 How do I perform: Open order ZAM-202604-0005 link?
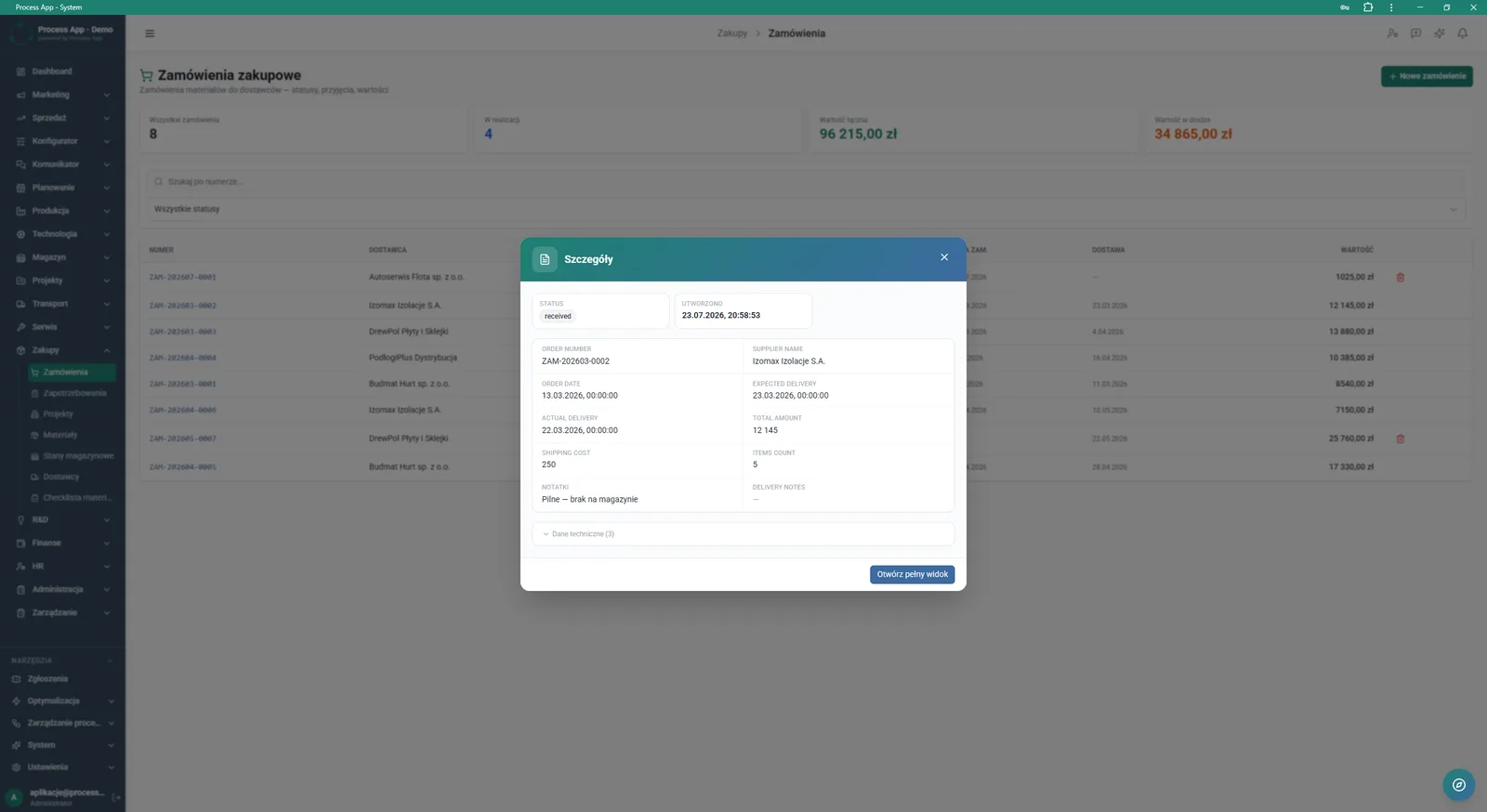tap(183, 467)
